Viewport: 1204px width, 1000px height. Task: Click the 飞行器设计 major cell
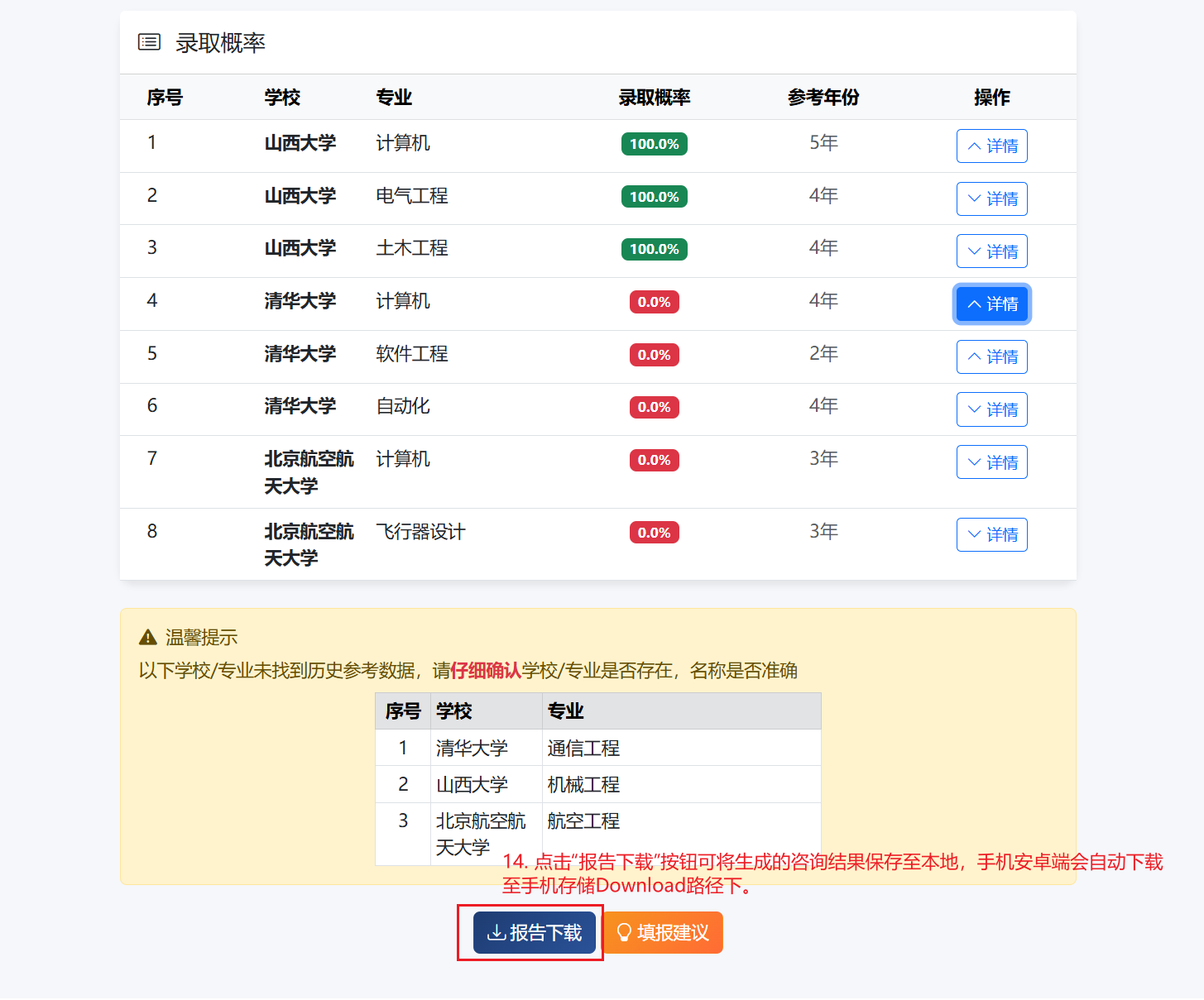(x=420, y=532)
